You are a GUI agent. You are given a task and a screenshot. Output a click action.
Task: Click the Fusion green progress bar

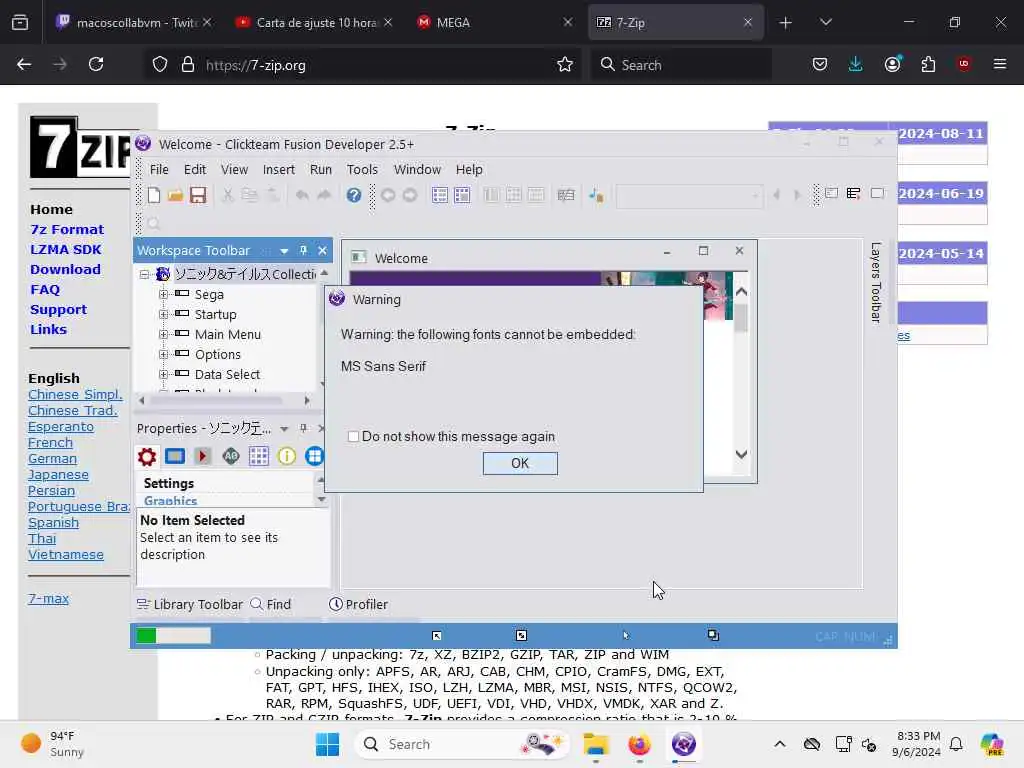[x=173, y=635]
